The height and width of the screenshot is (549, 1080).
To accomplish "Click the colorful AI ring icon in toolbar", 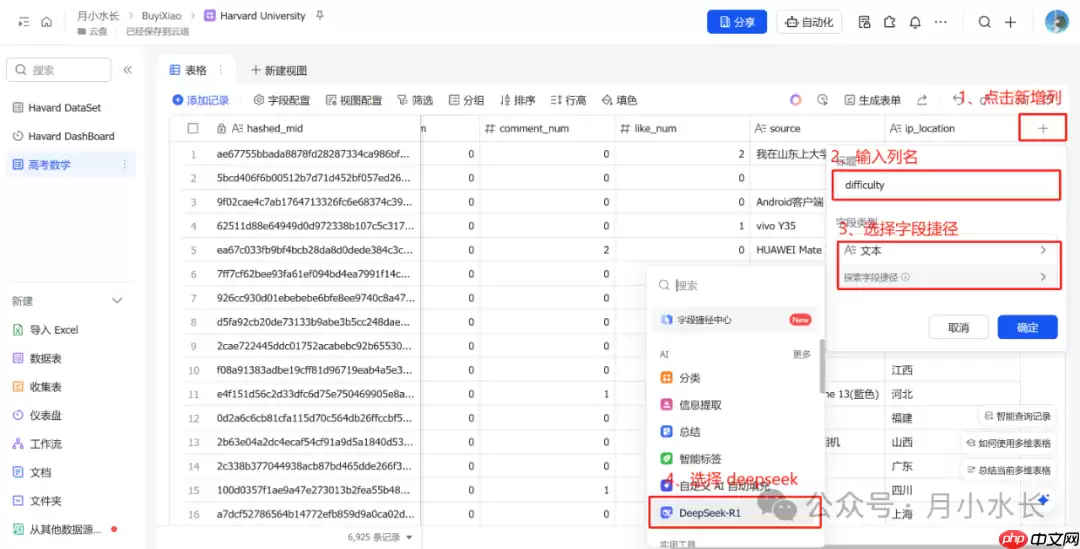I will (796, 100).
